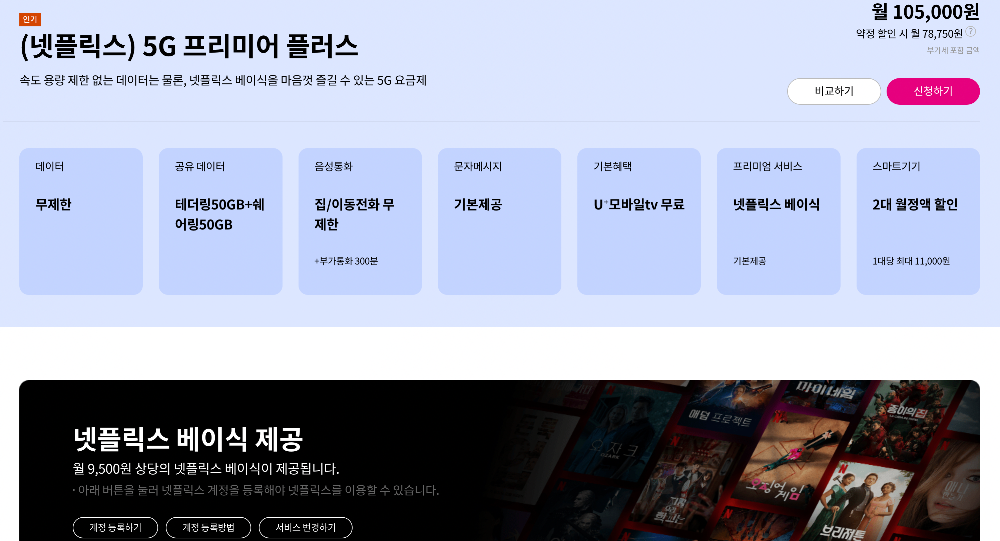Select the 스마트기기 2대 월정액 할인 card
This screenshot has width=1000, height=541.
[x=918, y=221]
